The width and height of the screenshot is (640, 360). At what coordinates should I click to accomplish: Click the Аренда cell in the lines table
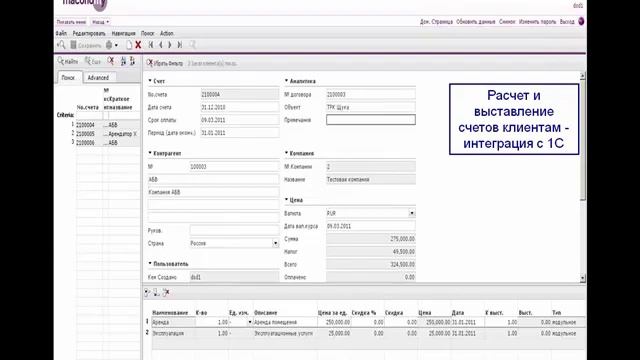pyautogui.click(x=173, y=322)
